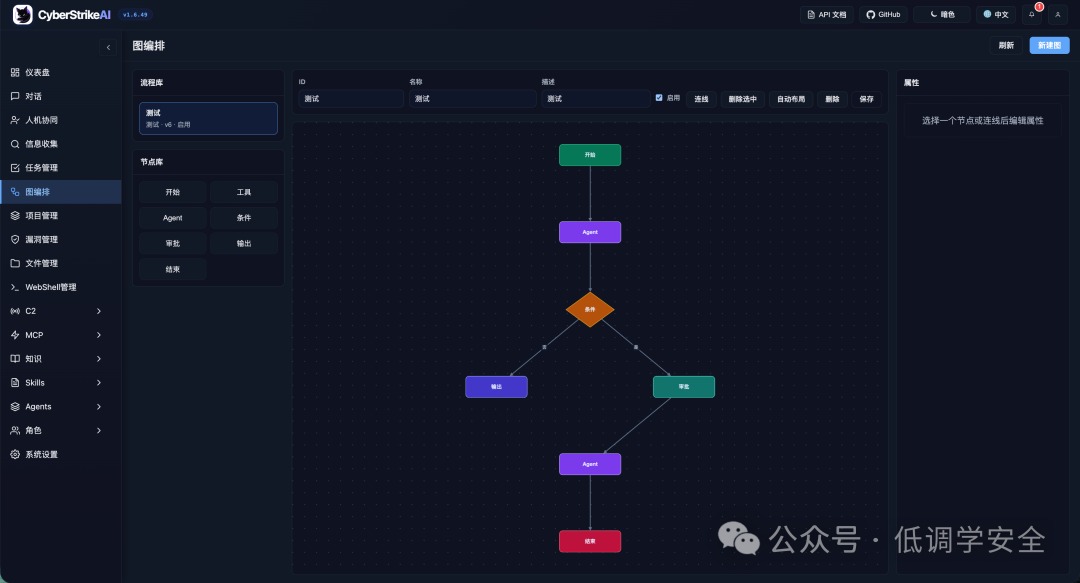1080x583 pixels.
Task: Open the notifications bell
Action: (1032, 14)
